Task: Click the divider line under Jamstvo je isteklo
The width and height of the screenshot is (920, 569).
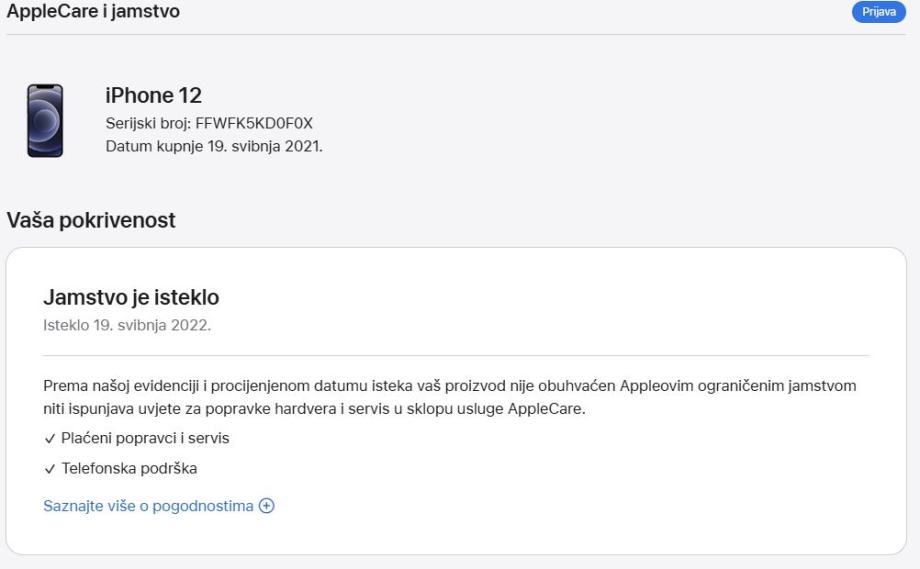Action: tap(456, 355)
